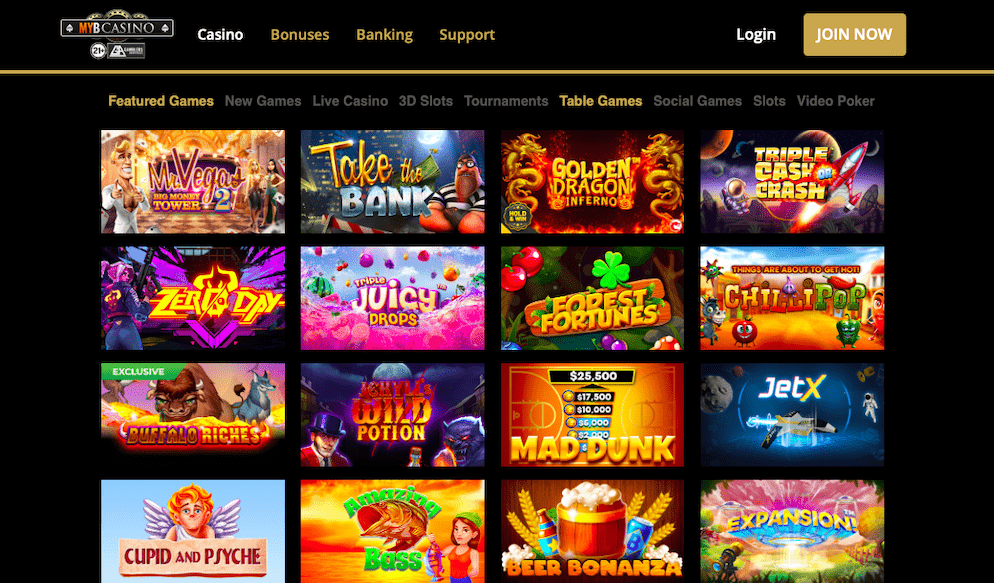Go to the Banking page

[x=384, y=34]
